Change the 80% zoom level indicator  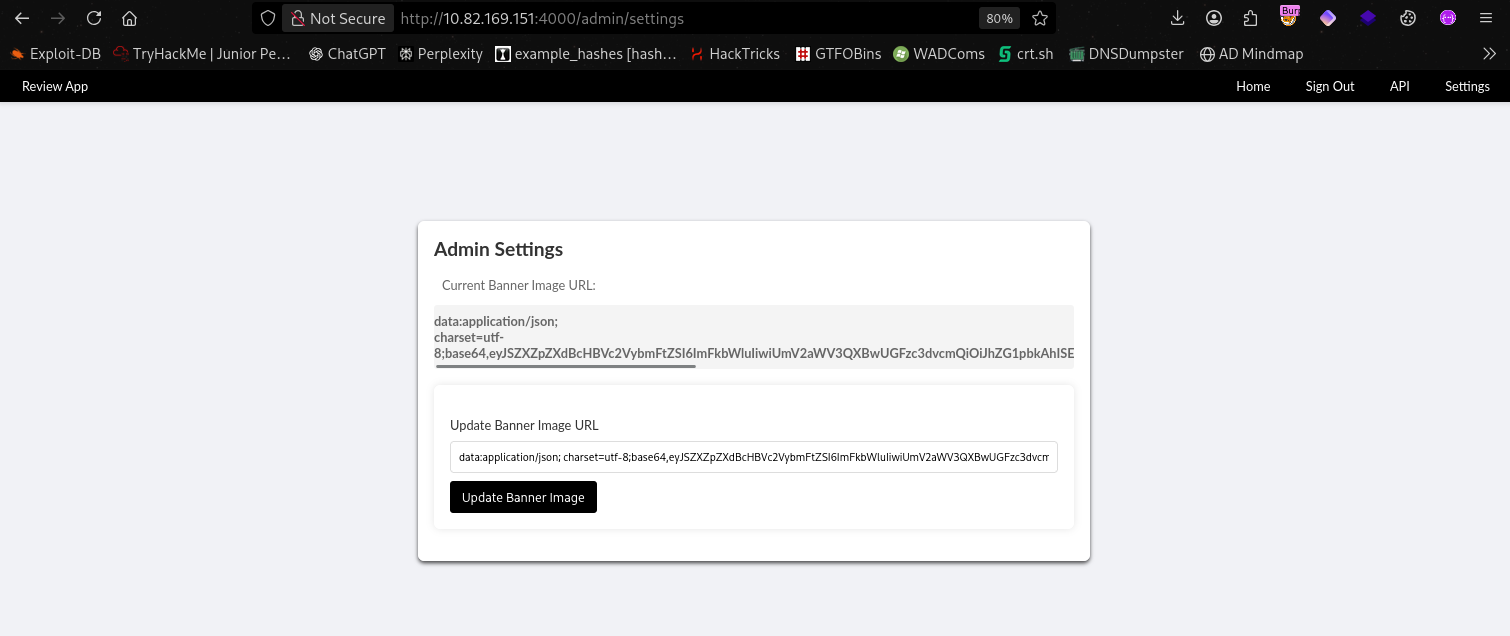(x=999, y=18)
